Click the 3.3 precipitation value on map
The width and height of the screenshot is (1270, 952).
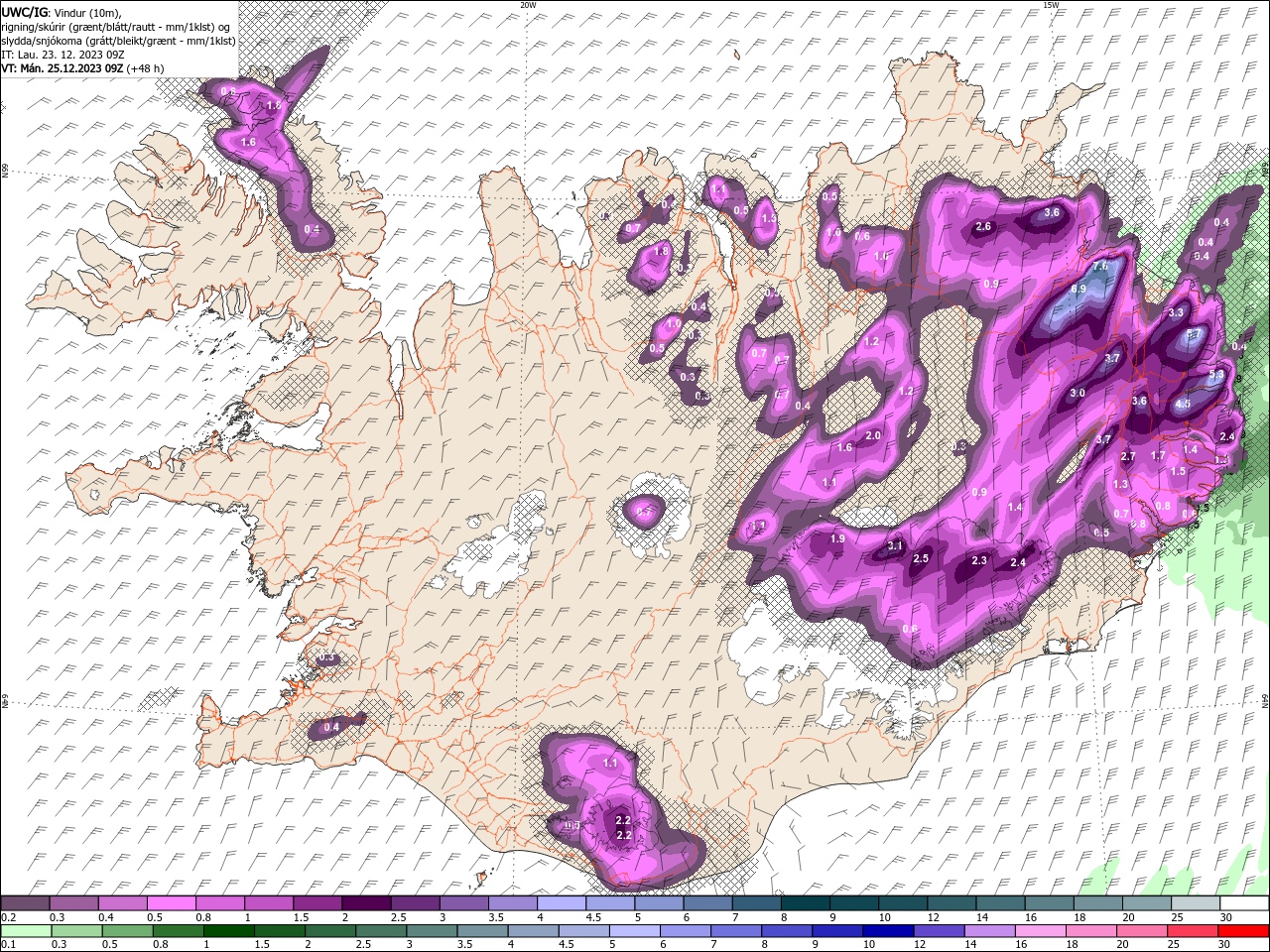pyautogui.click(x=1176, y=312)
